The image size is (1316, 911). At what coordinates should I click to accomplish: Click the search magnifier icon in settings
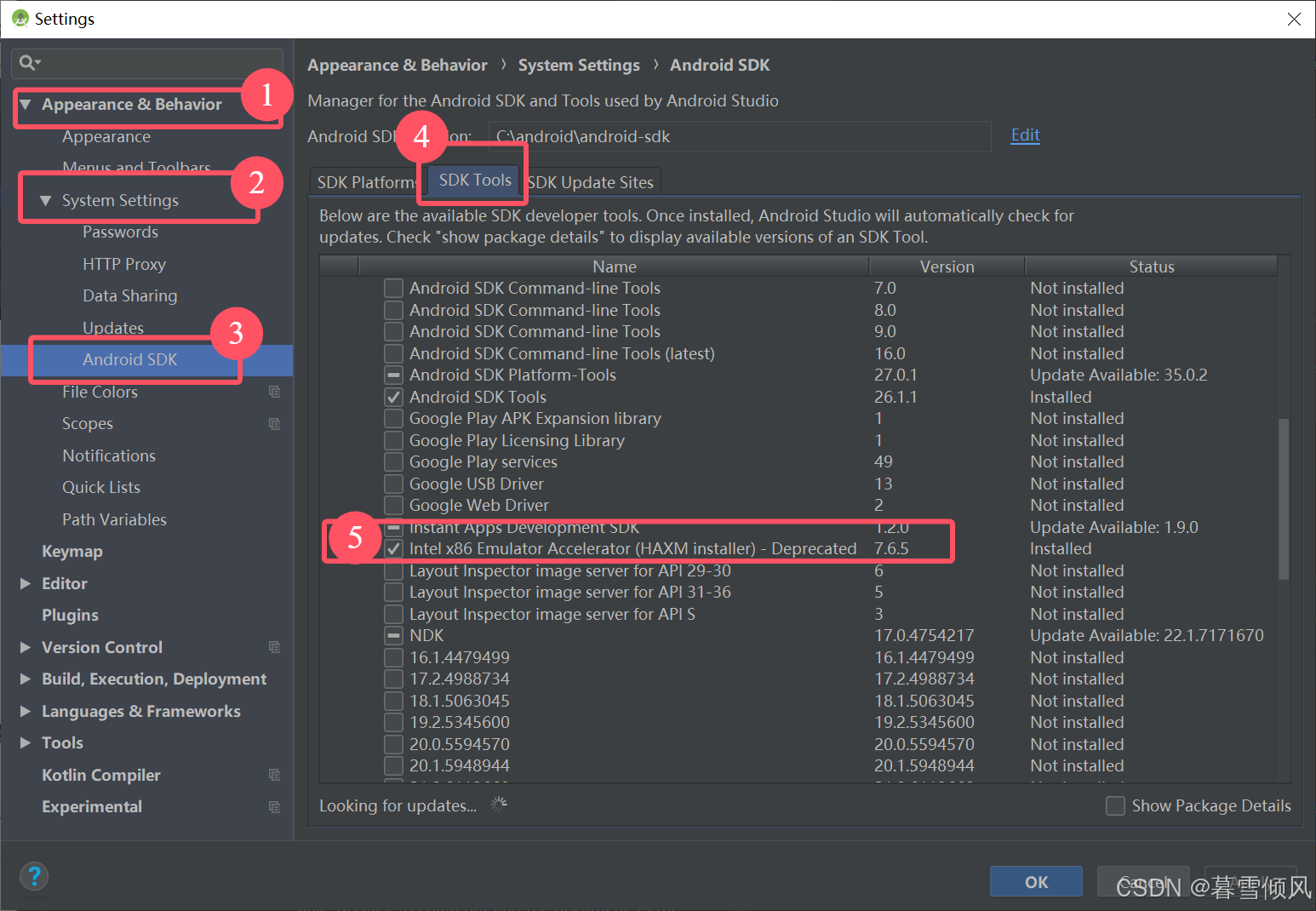click(28, 62)
